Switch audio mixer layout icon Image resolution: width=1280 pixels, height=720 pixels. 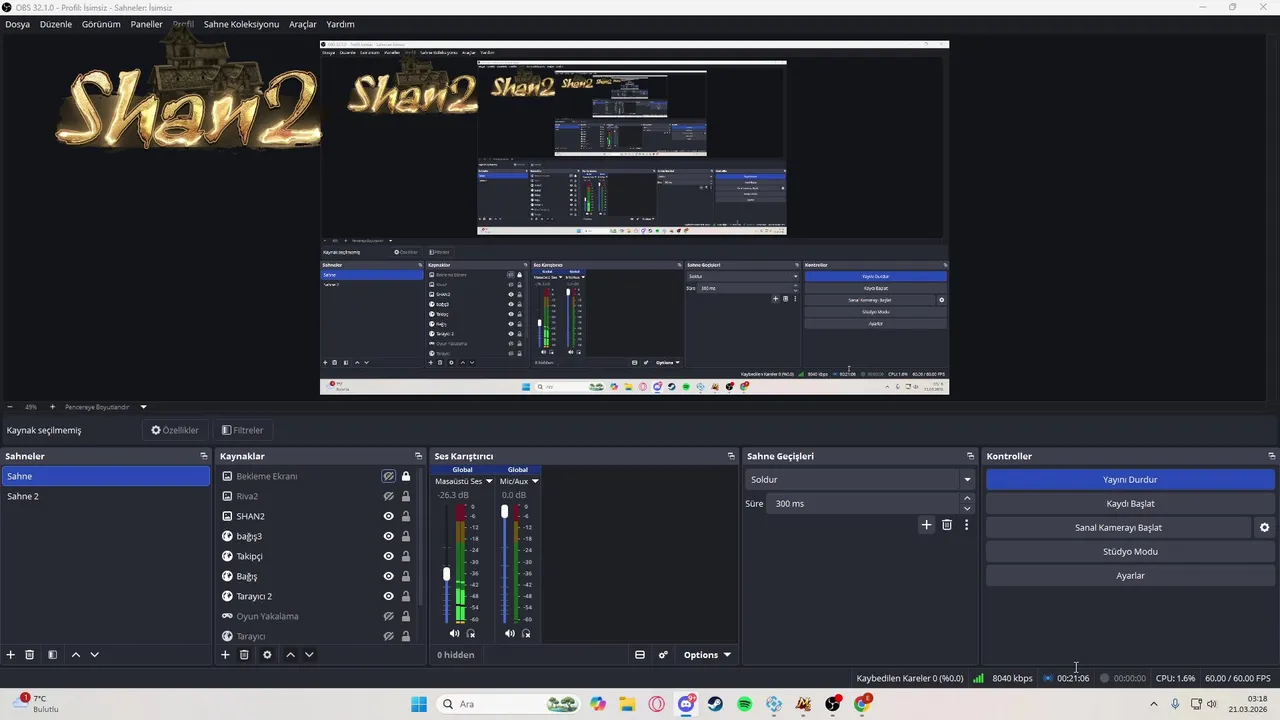click(640, 655)
